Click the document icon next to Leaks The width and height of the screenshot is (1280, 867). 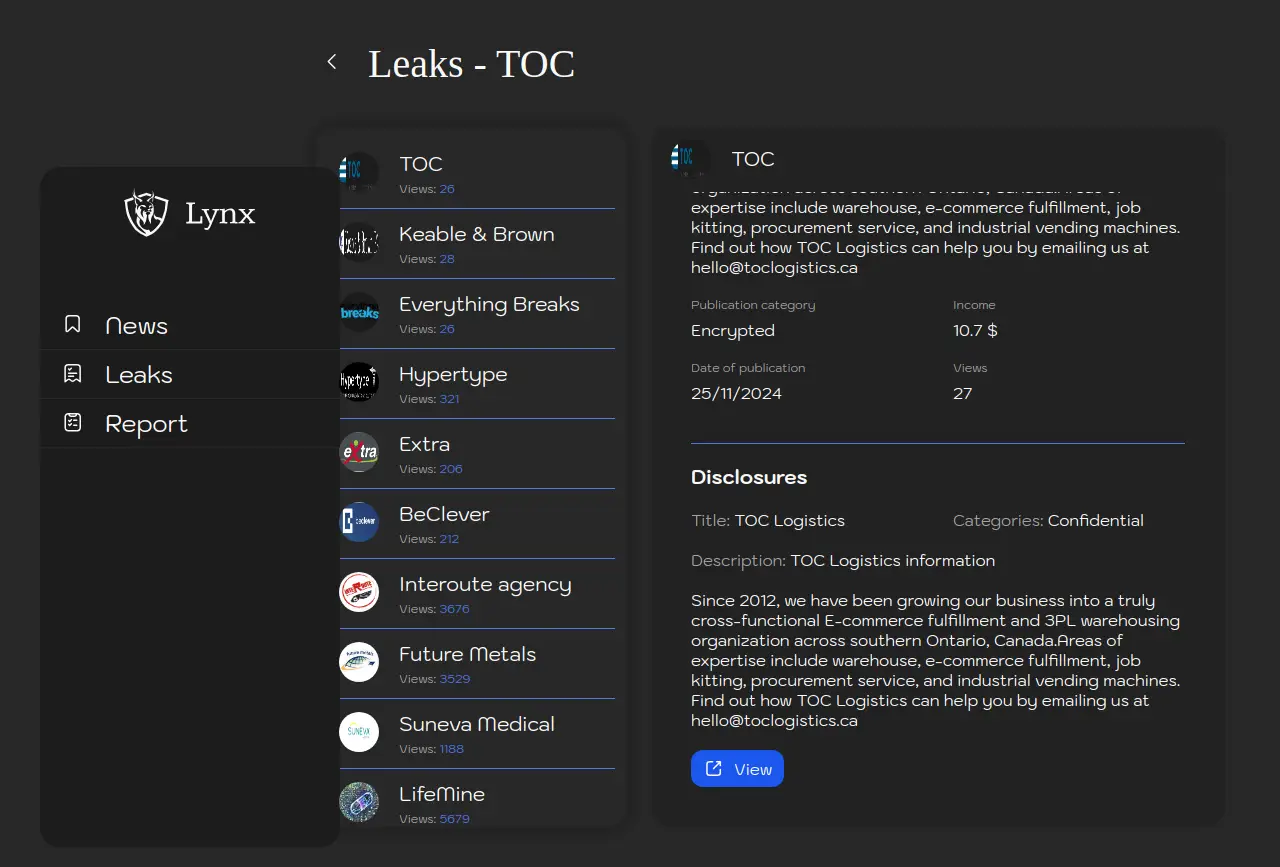[x=72, y=373]
